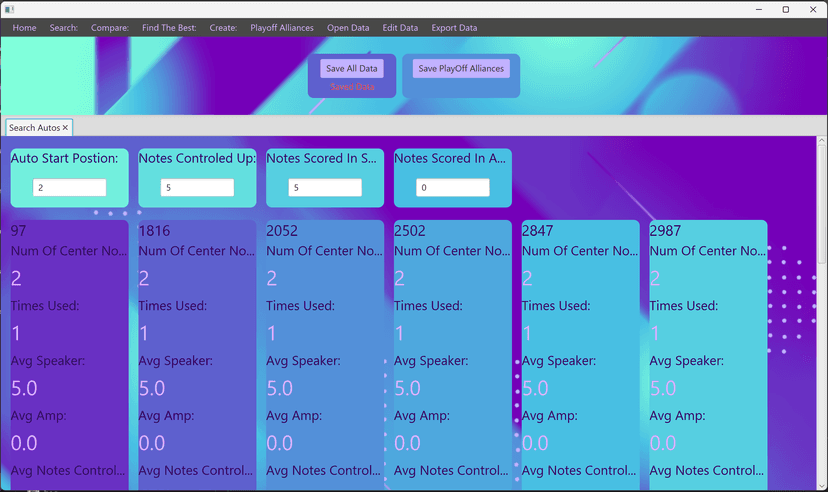
Task: Open the Search menu
Action: coord(63,28)
